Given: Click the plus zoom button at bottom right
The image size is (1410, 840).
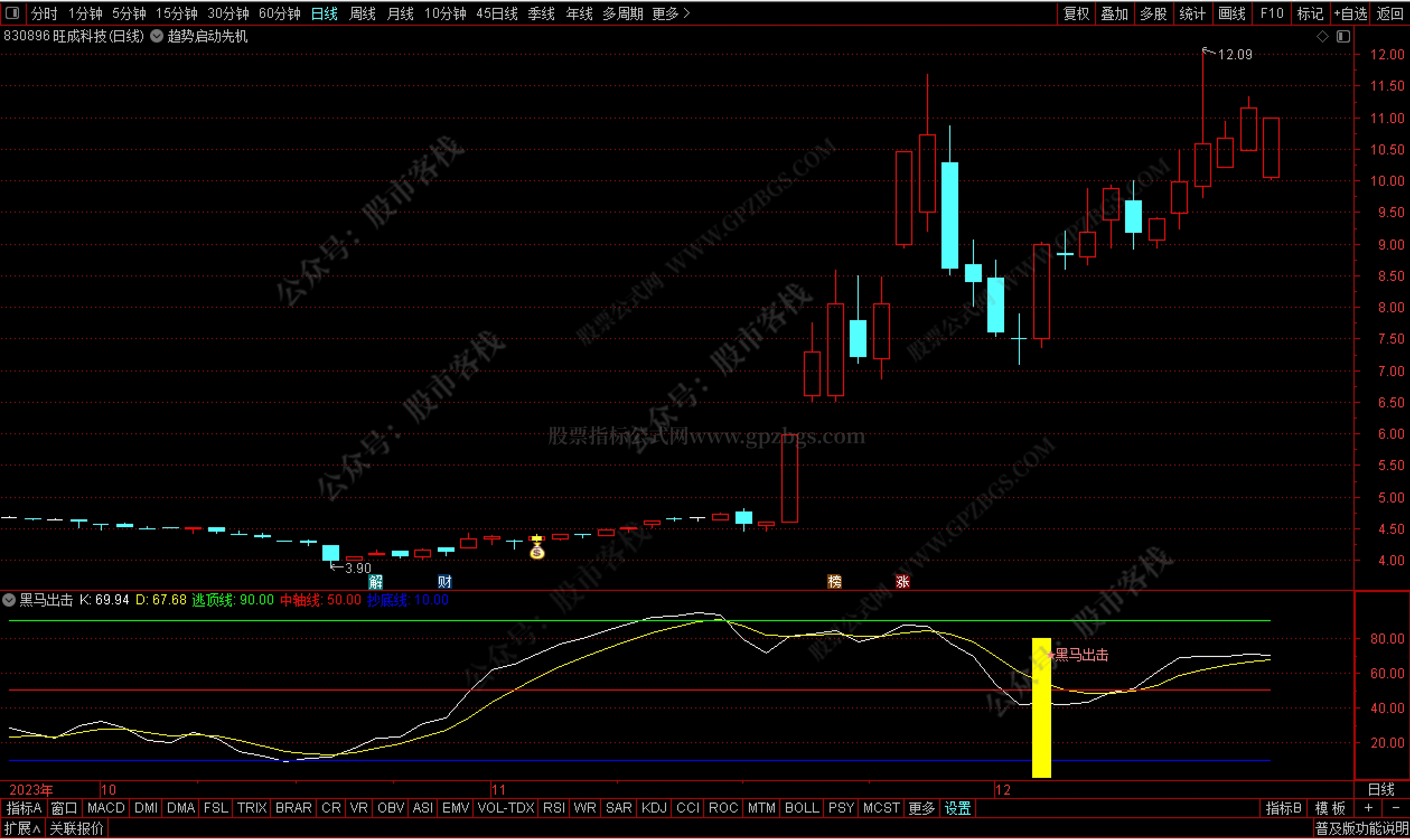Looking at the screenshot, I should (1369, 808).
